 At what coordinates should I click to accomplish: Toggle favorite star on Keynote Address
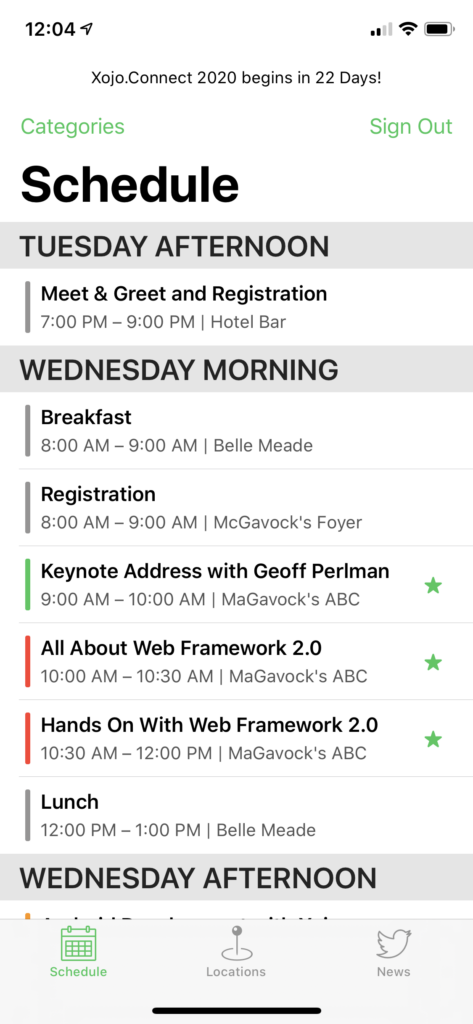click(x=432, y=585)
